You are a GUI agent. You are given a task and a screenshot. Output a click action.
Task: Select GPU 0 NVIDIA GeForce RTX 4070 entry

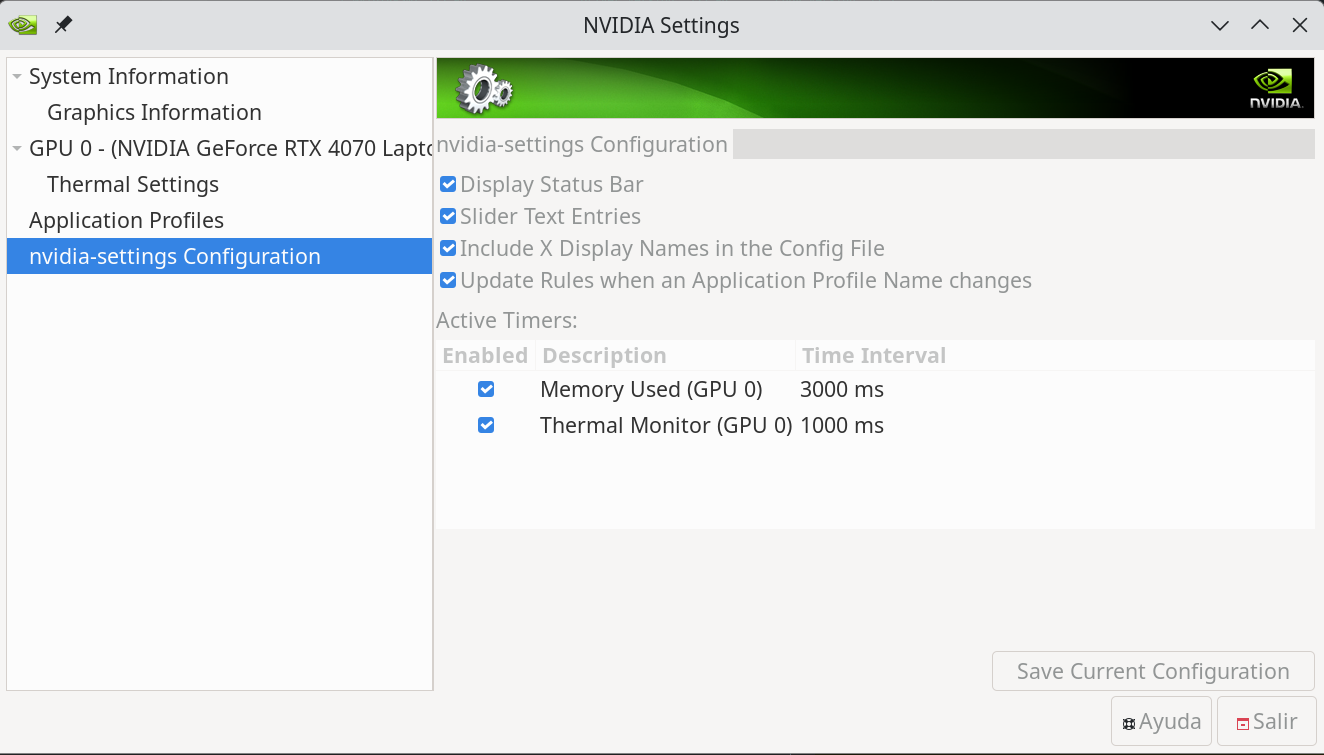(230, 149)
